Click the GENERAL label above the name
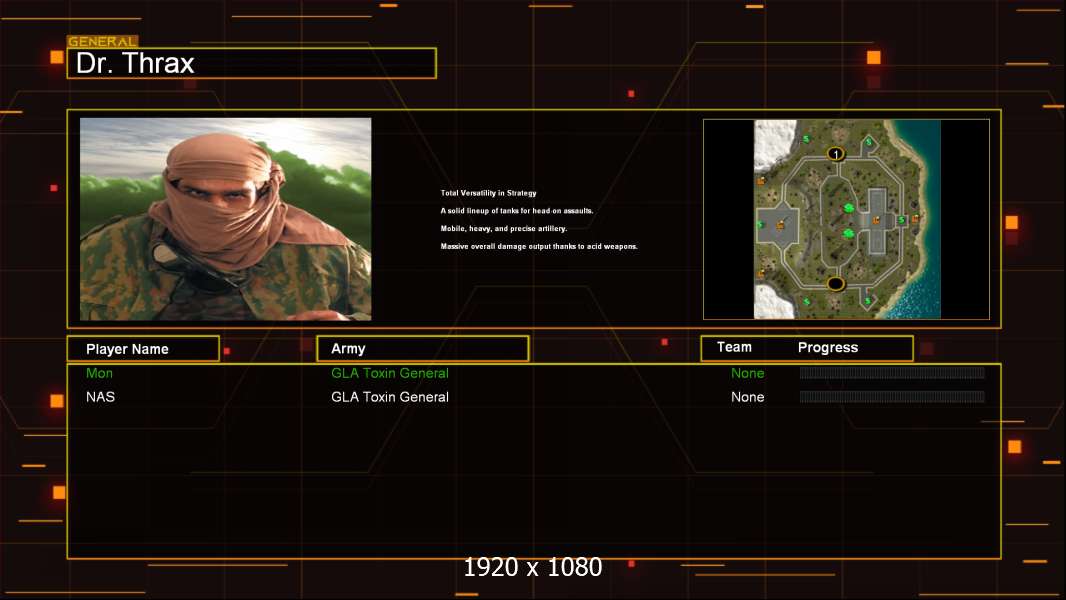The width and height of the screenshot is (1066, 600). (x=103, y=41)
